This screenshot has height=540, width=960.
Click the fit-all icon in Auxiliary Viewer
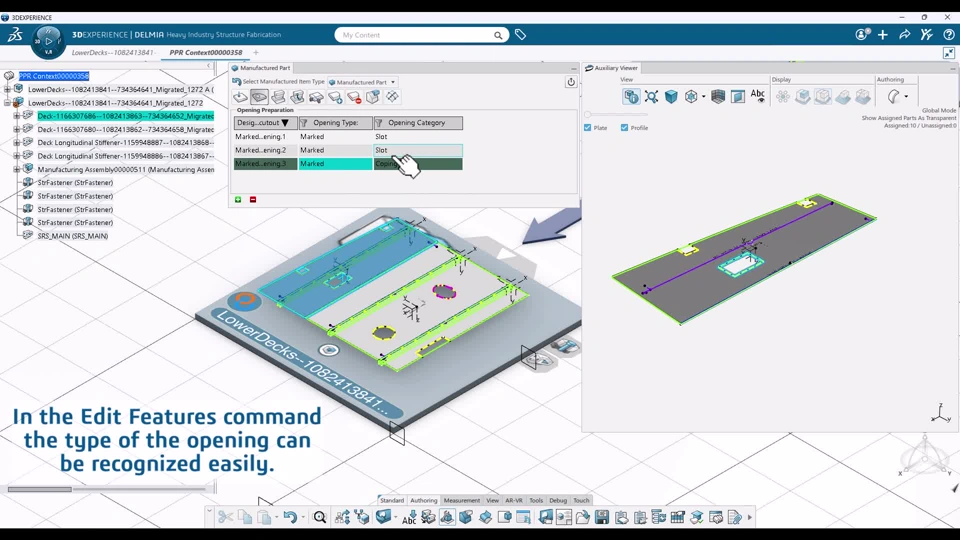pyautogui.click(x=651, y=96)
